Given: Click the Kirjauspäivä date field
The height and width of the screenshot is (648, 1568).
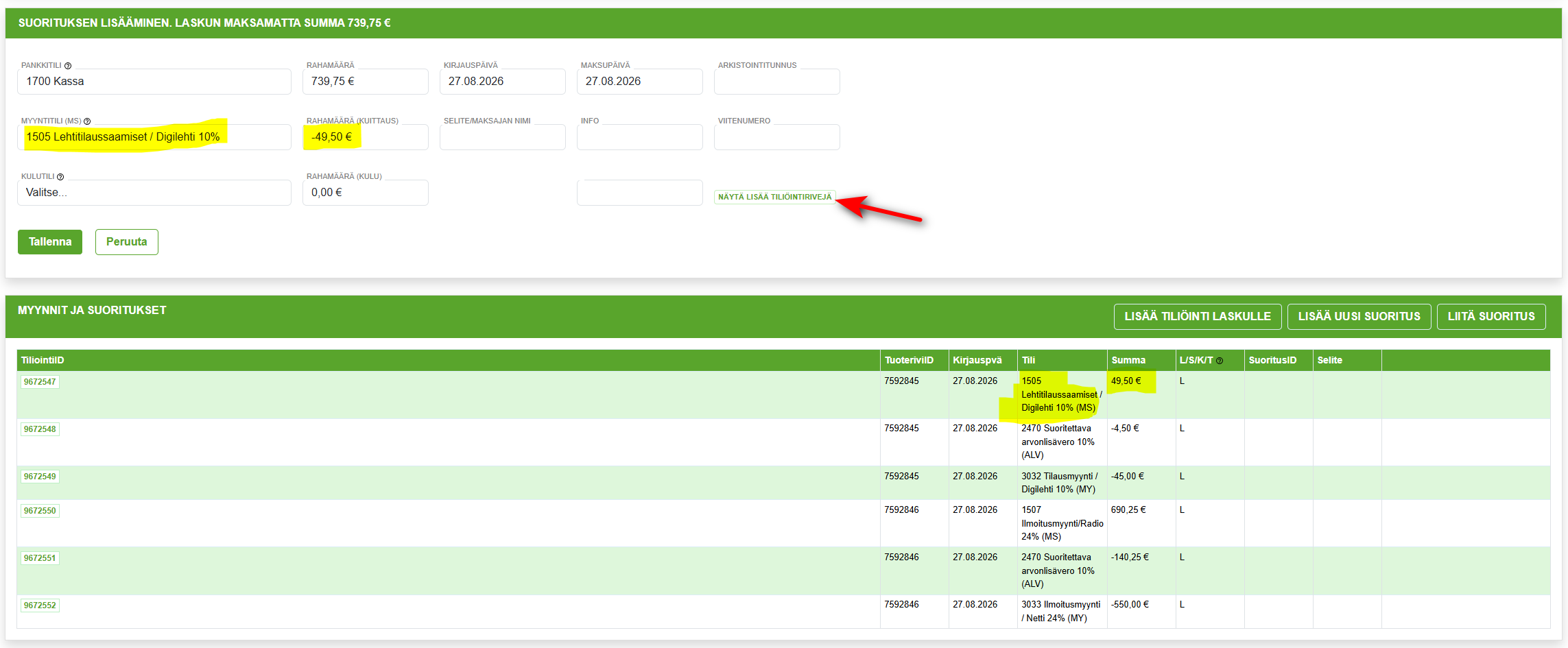Looking at the screenshot, I should point(503,82).
